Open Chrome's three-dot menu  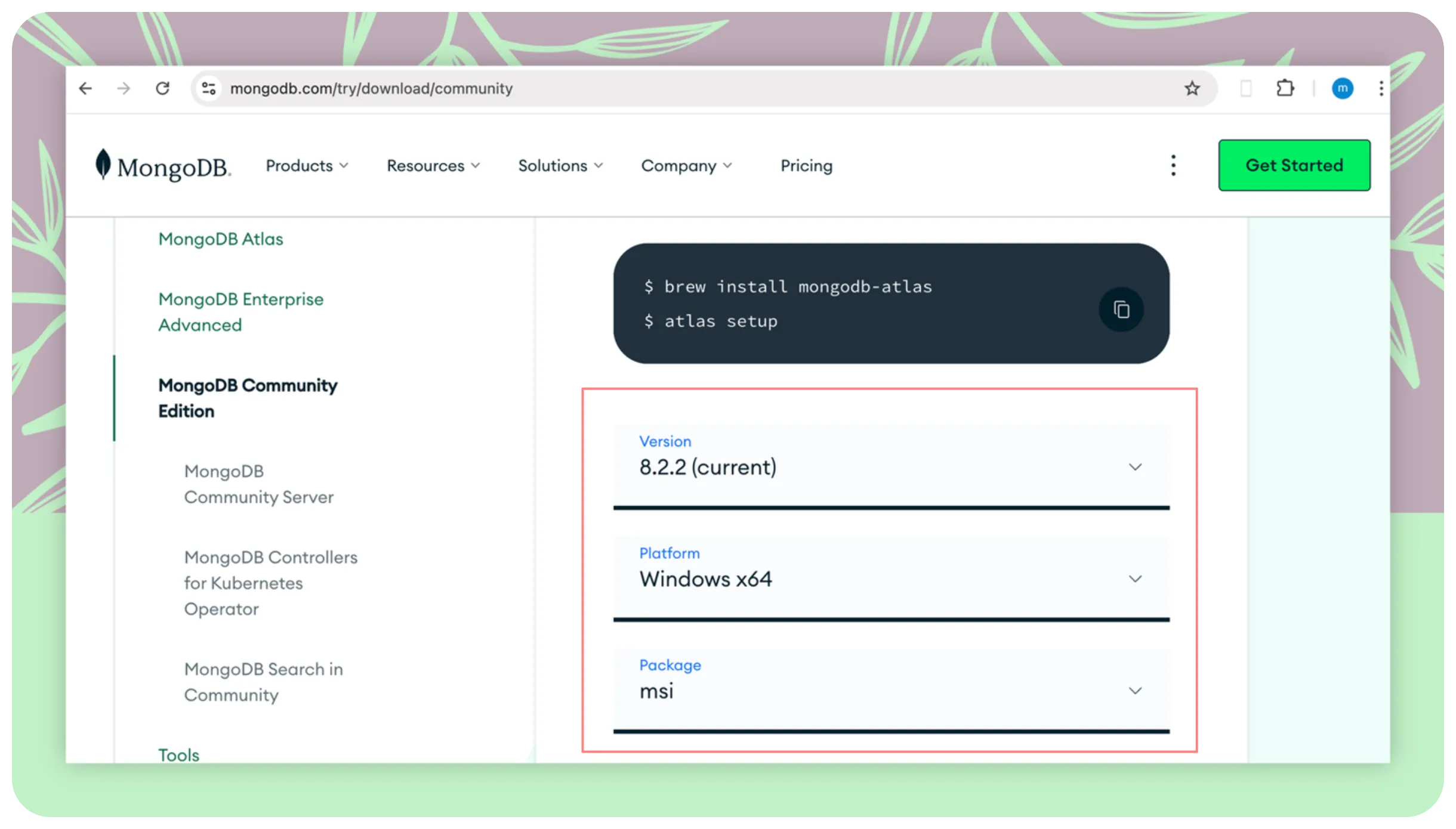(1381, 88)
